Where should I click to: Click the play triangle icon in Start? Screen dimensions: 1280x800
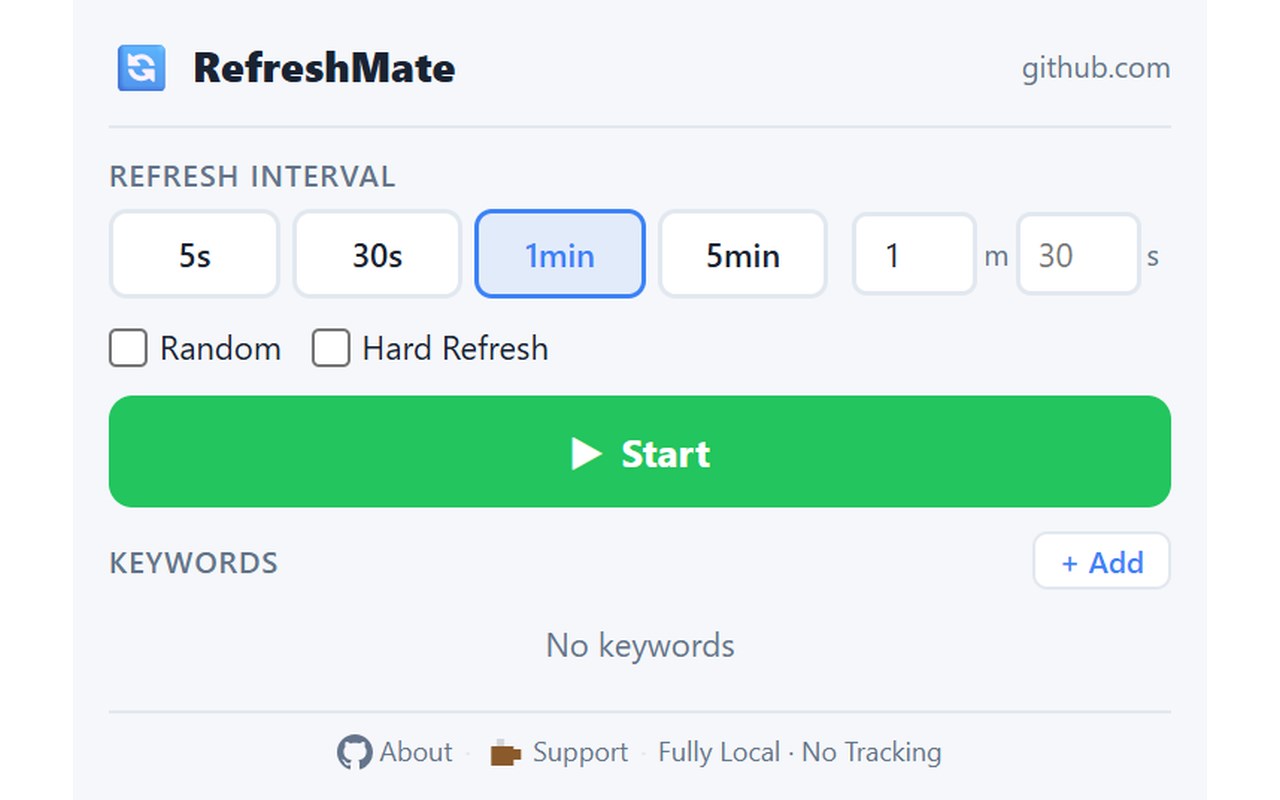point(586,454)
